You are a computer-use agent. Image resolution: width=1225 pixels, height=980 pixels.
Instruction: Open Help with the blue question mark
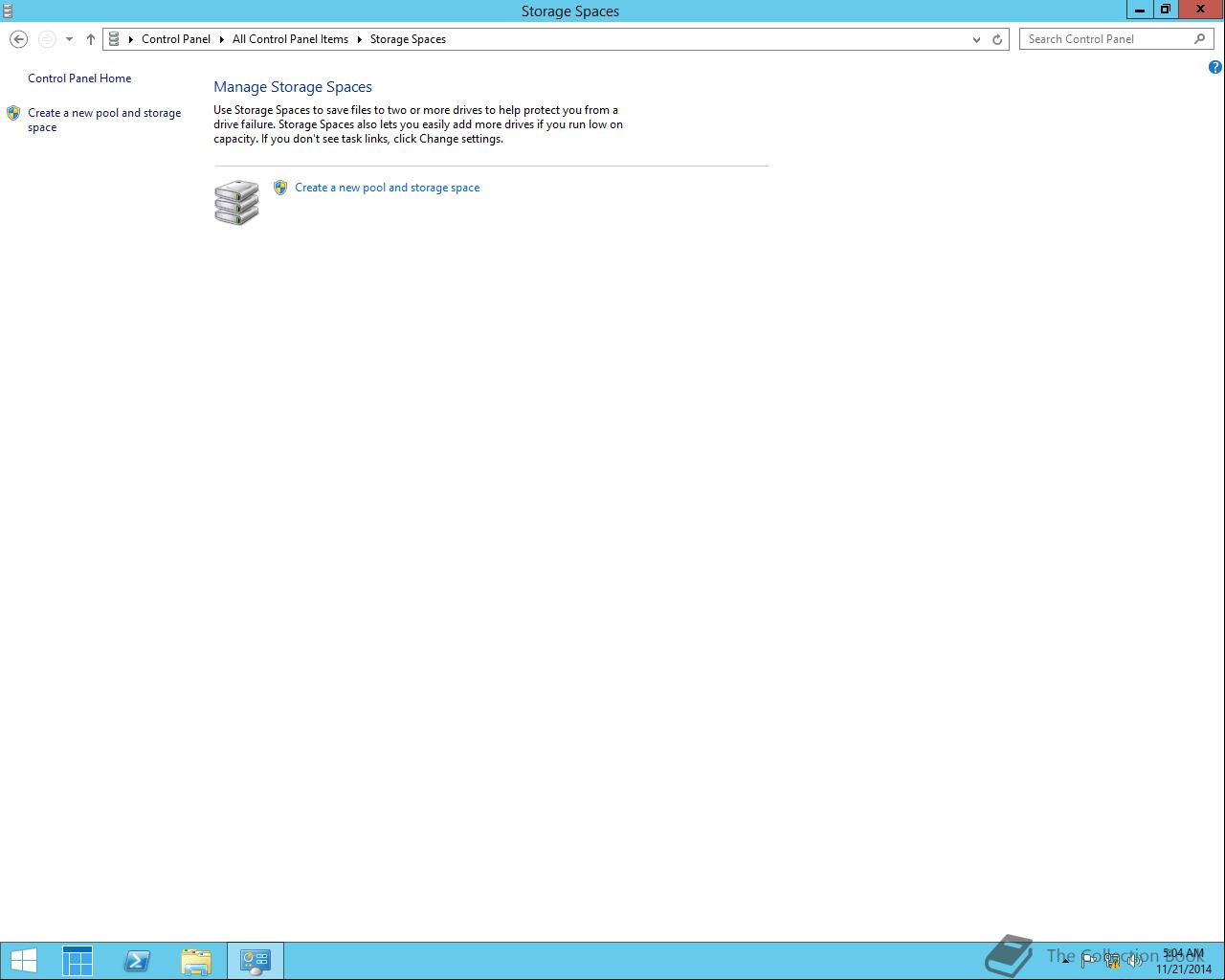(1215, 67)
